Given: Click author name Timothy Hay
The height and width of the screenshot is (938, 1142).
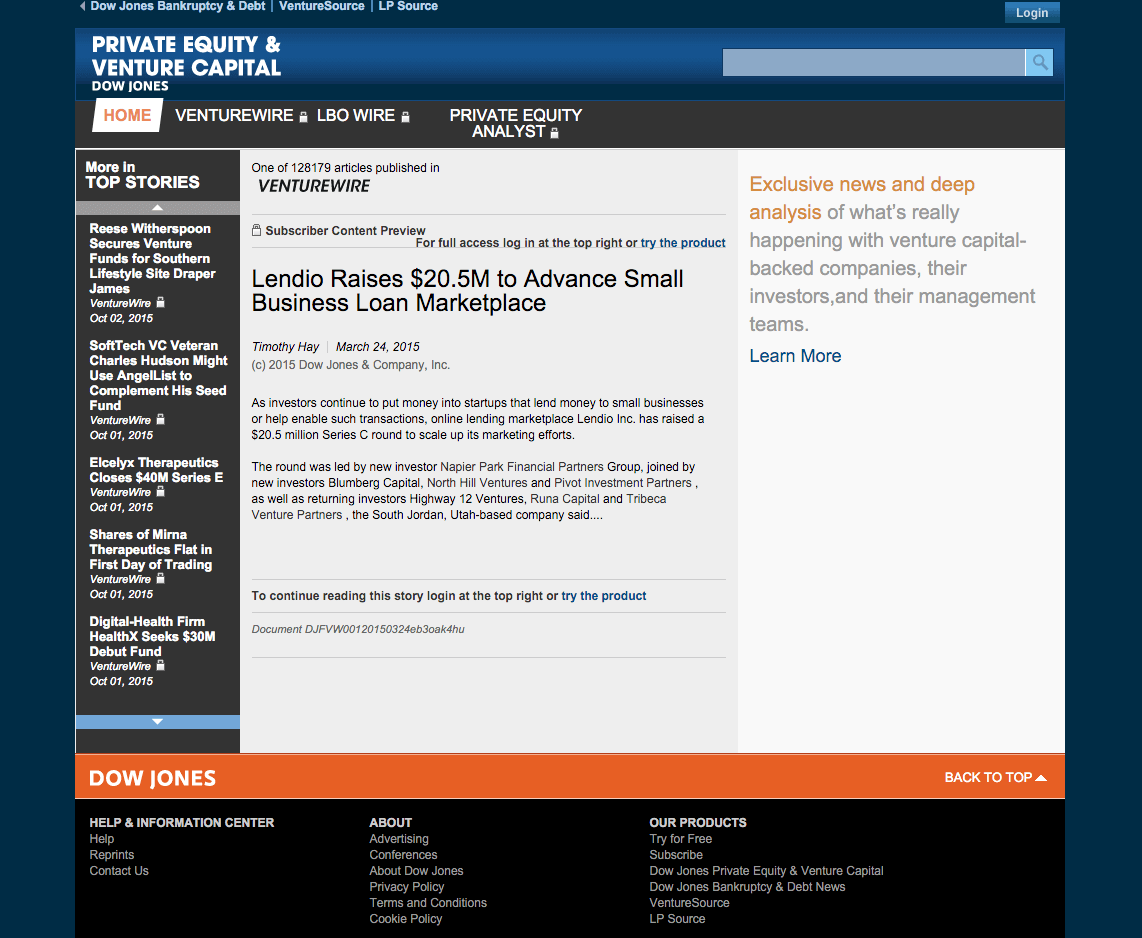Looking at the screenshot, I should pos(286,347).
